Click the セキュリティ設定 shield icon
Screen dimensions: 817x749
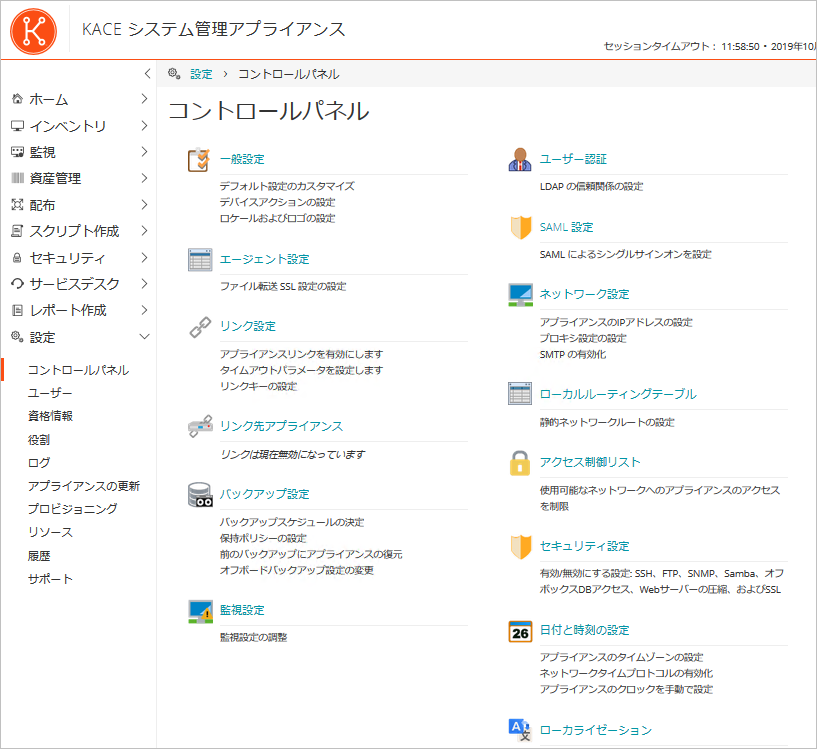521,547
